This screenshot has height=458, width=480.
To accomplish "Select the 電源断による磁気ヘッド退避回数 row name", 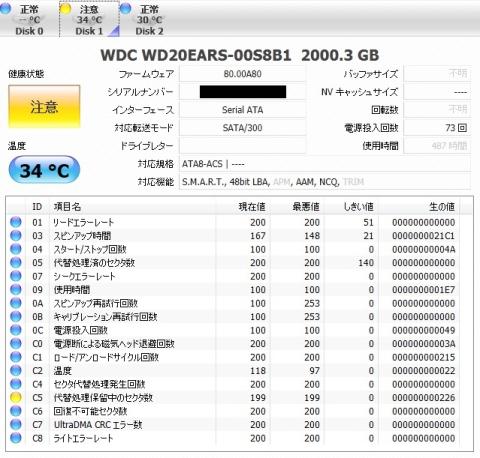I will (114, 344).
